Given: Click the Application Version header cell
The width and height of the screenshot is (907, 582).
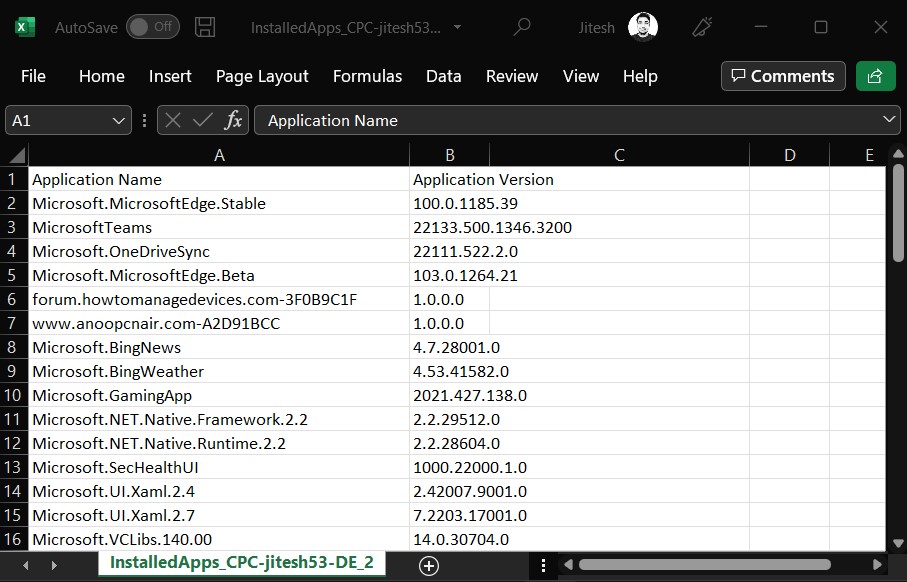Looking at the screenshot, I should coord(449,179).
